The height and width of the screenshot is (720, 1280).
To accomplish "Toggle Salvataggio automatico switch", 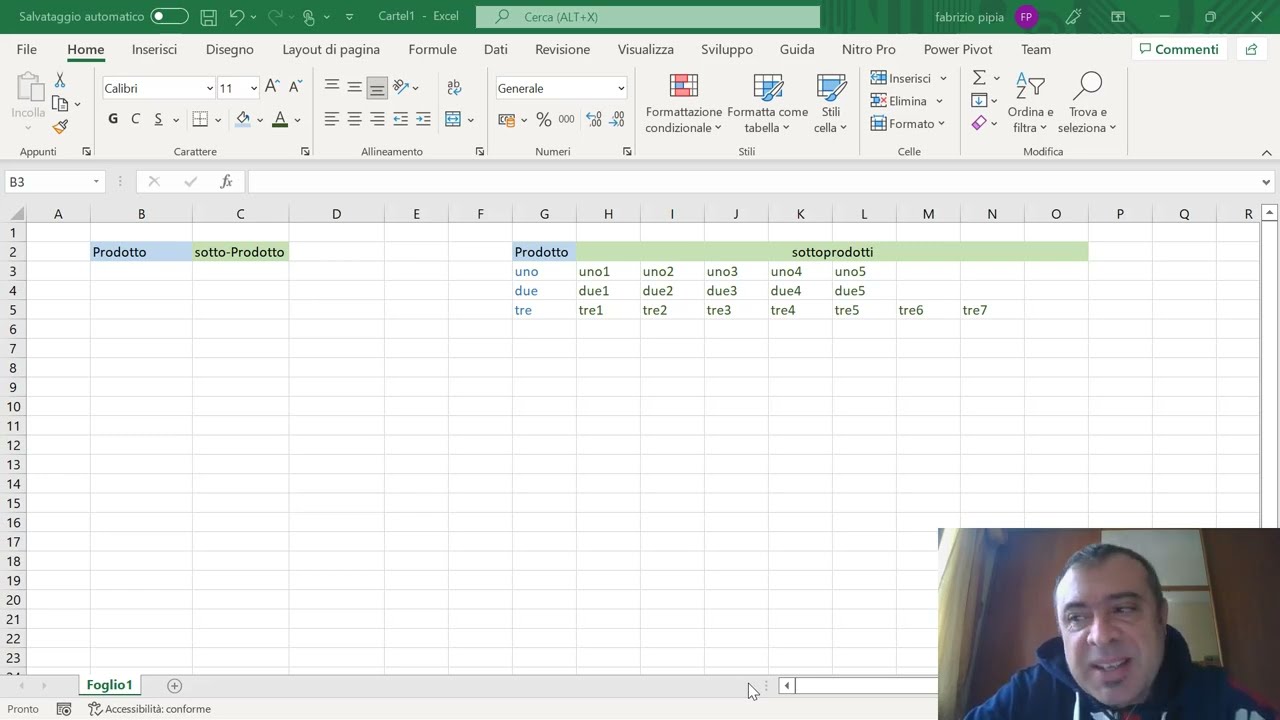I will coord(169,17).
